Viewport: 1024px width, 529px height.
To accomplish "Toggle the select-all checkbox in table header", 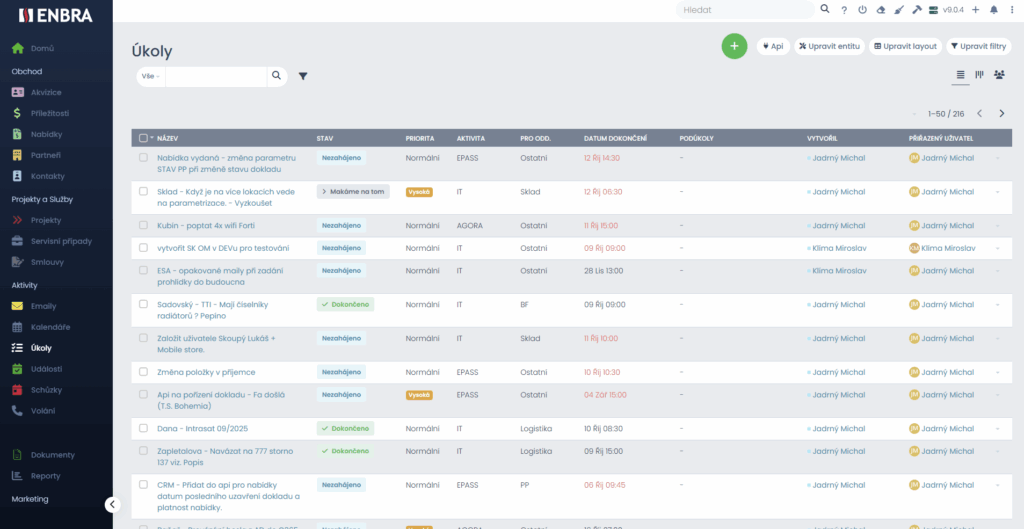I will [144, 138].
